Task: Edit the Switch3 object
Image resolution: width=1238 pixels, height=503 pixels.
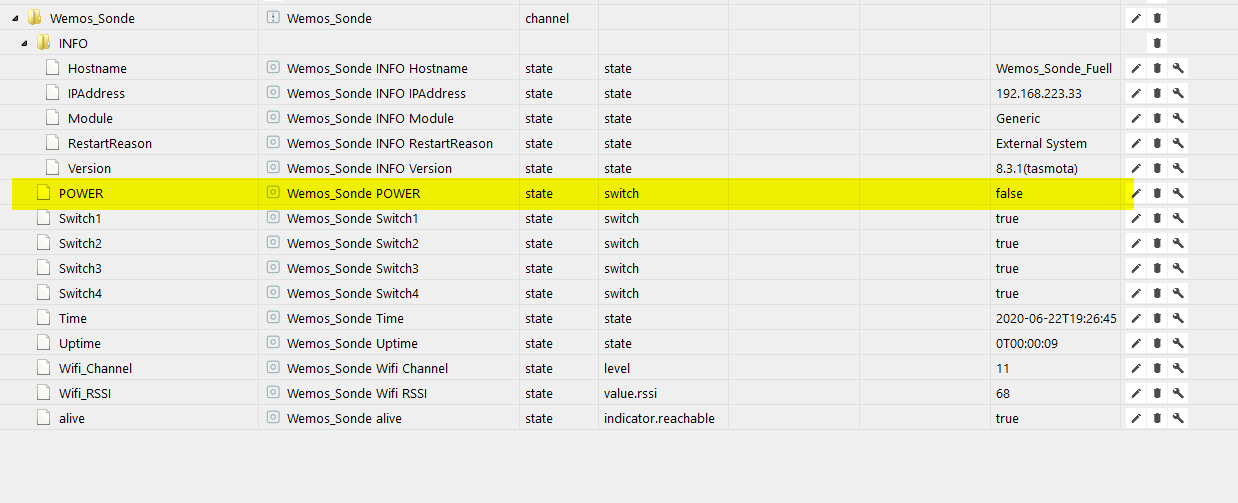Action: (x=1136, y=268)
